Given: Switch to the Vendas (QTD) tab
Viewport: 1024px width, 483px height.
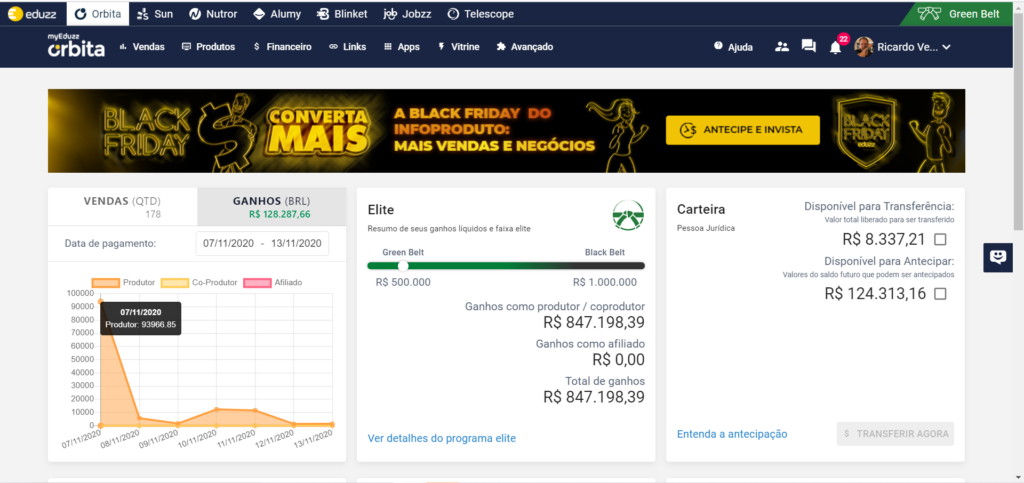Looking at the screenshot, I should (122, 206).
